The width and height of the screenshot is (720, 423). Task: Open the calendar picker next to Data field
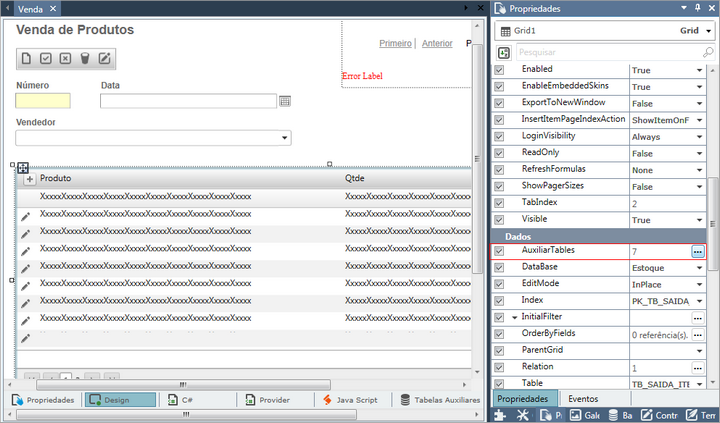coord(285,101)
